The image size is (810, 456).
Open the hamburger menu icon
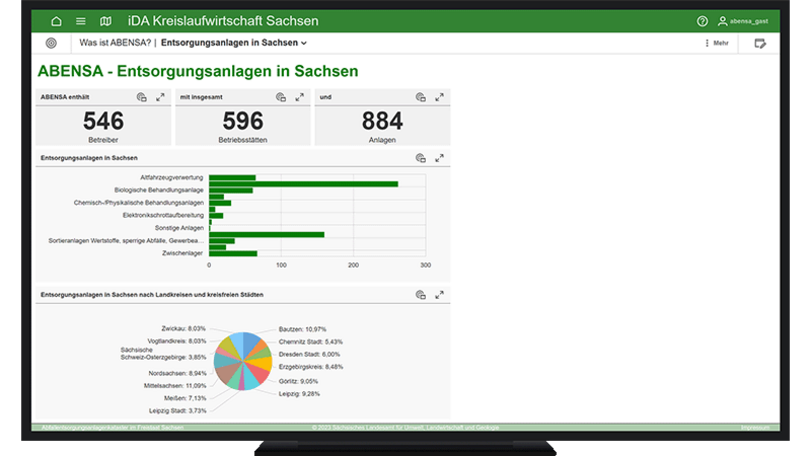coord(81,21)
